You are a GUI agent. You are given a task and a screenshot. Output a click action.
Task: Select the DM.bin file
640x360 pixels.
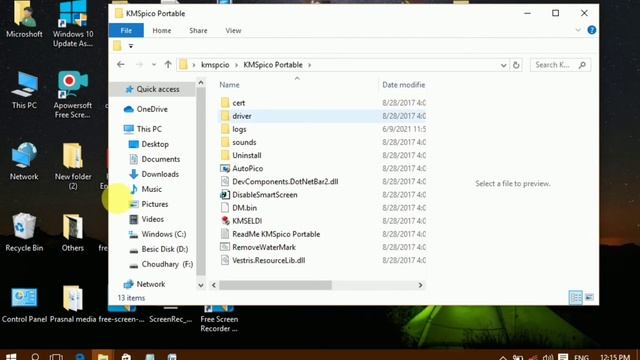coord(244,208)
